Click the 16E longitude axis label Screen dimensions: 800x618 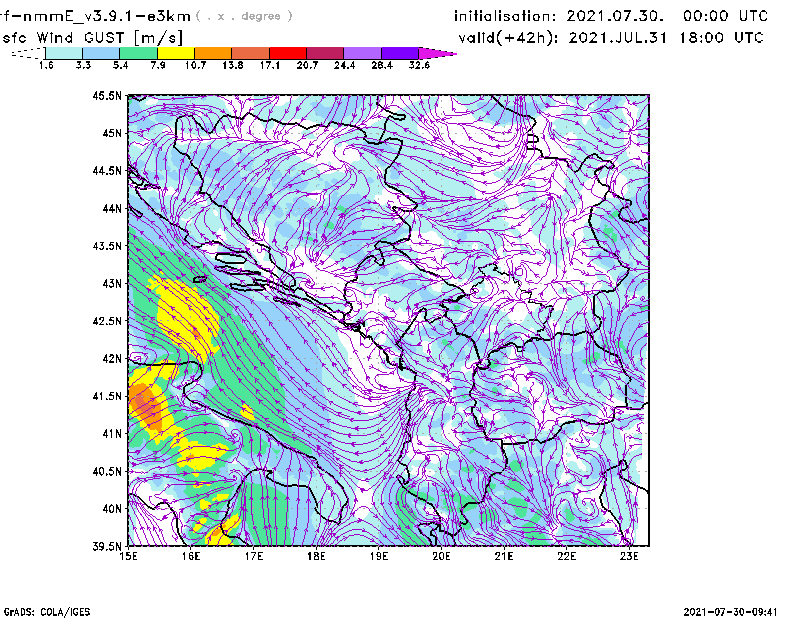pyautogui.click(x=191, y=556)
